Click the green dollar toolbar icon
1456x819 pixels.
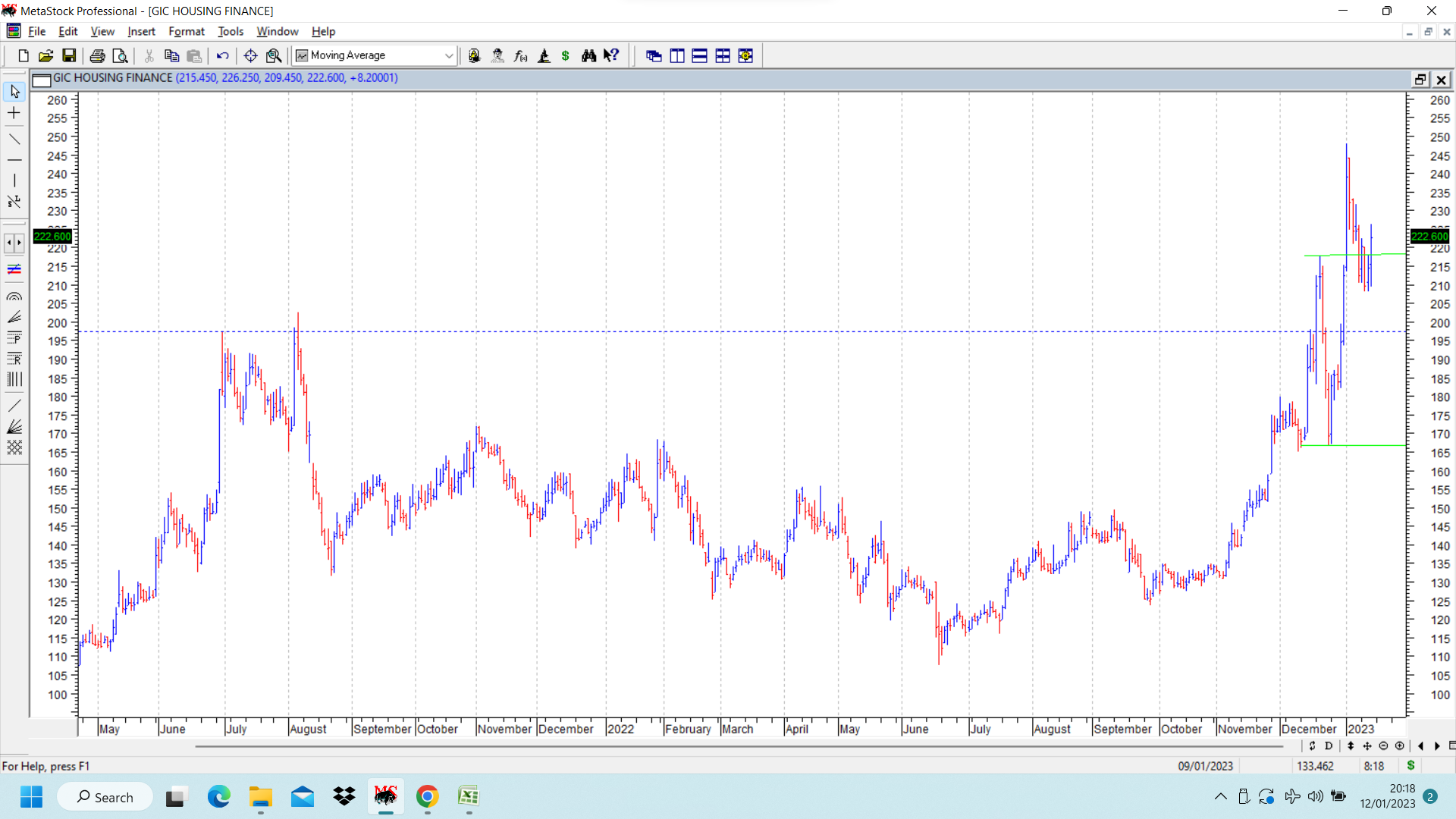[565, 55]
